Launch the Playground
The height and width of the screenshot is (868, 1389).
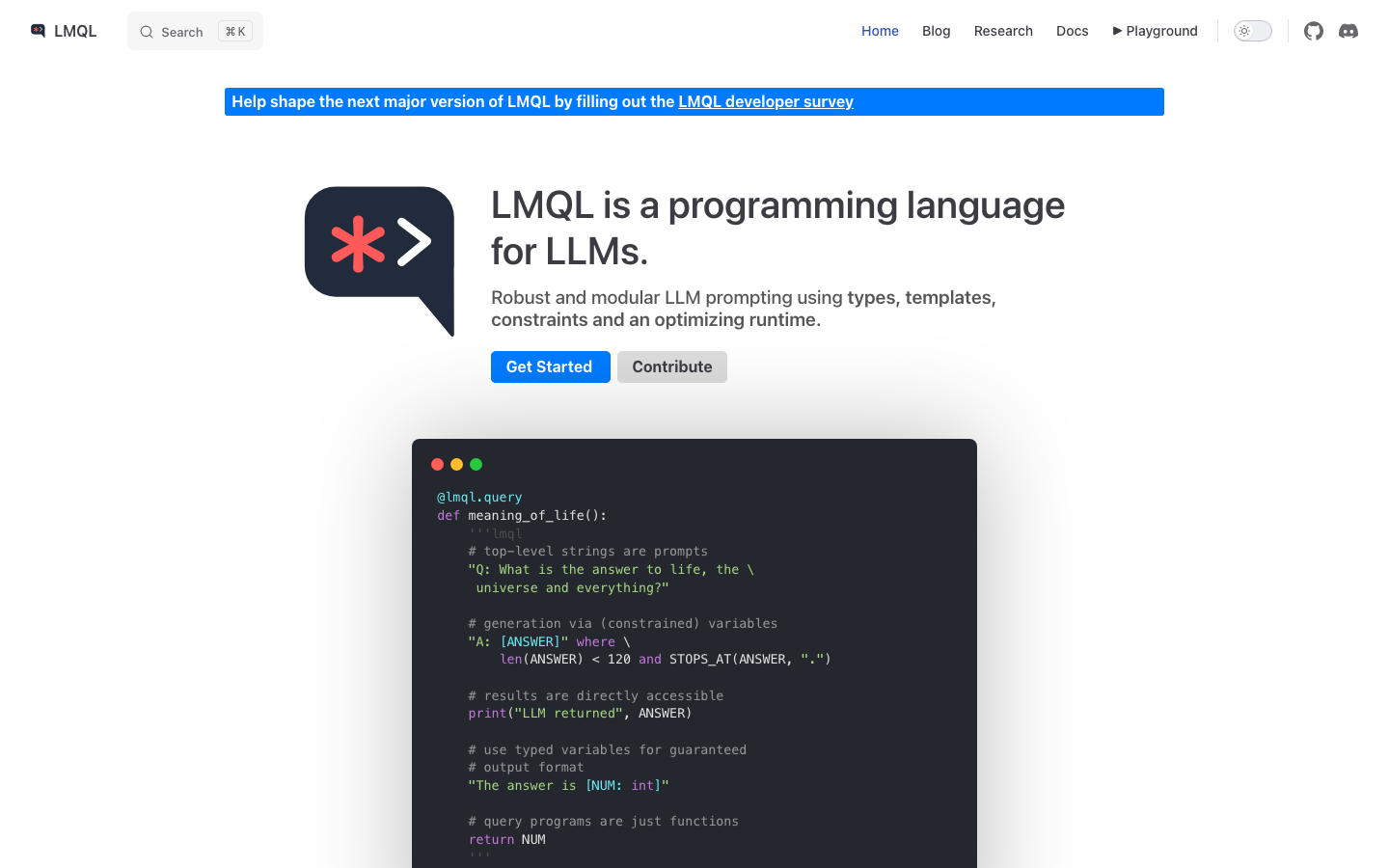1155,31
